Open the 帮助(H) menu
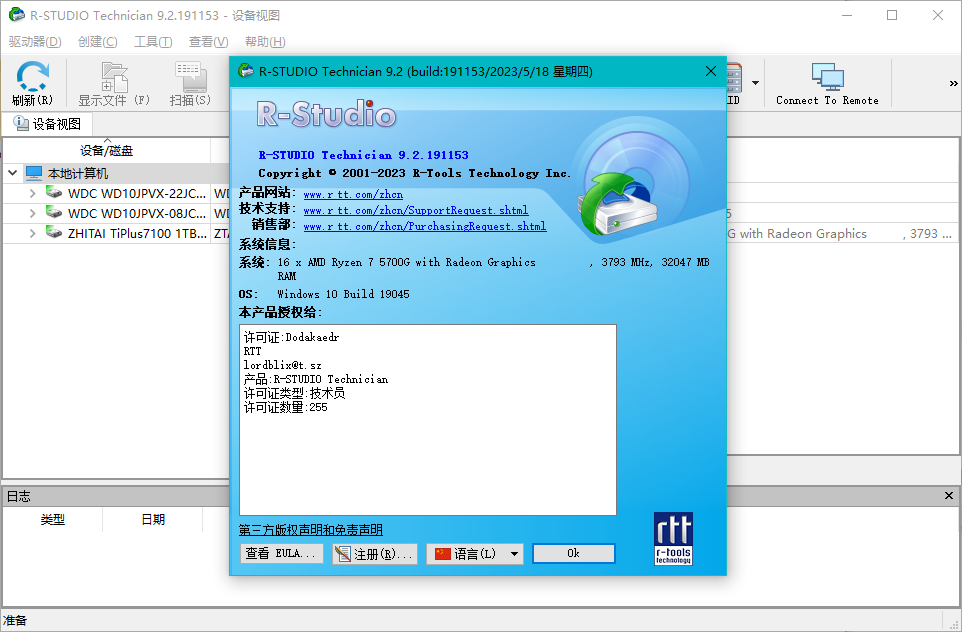This screenshot has height=632, width=962. point(265,42)
